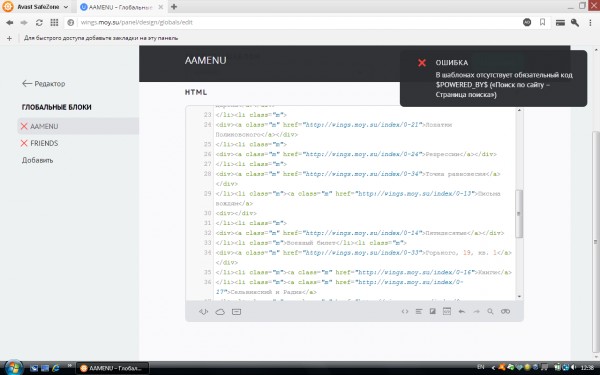Click the rectangular window icon in editor toolbar
The height and width of the screenshot is (375, 600).
pyautogui.click(x=236, y=312)
